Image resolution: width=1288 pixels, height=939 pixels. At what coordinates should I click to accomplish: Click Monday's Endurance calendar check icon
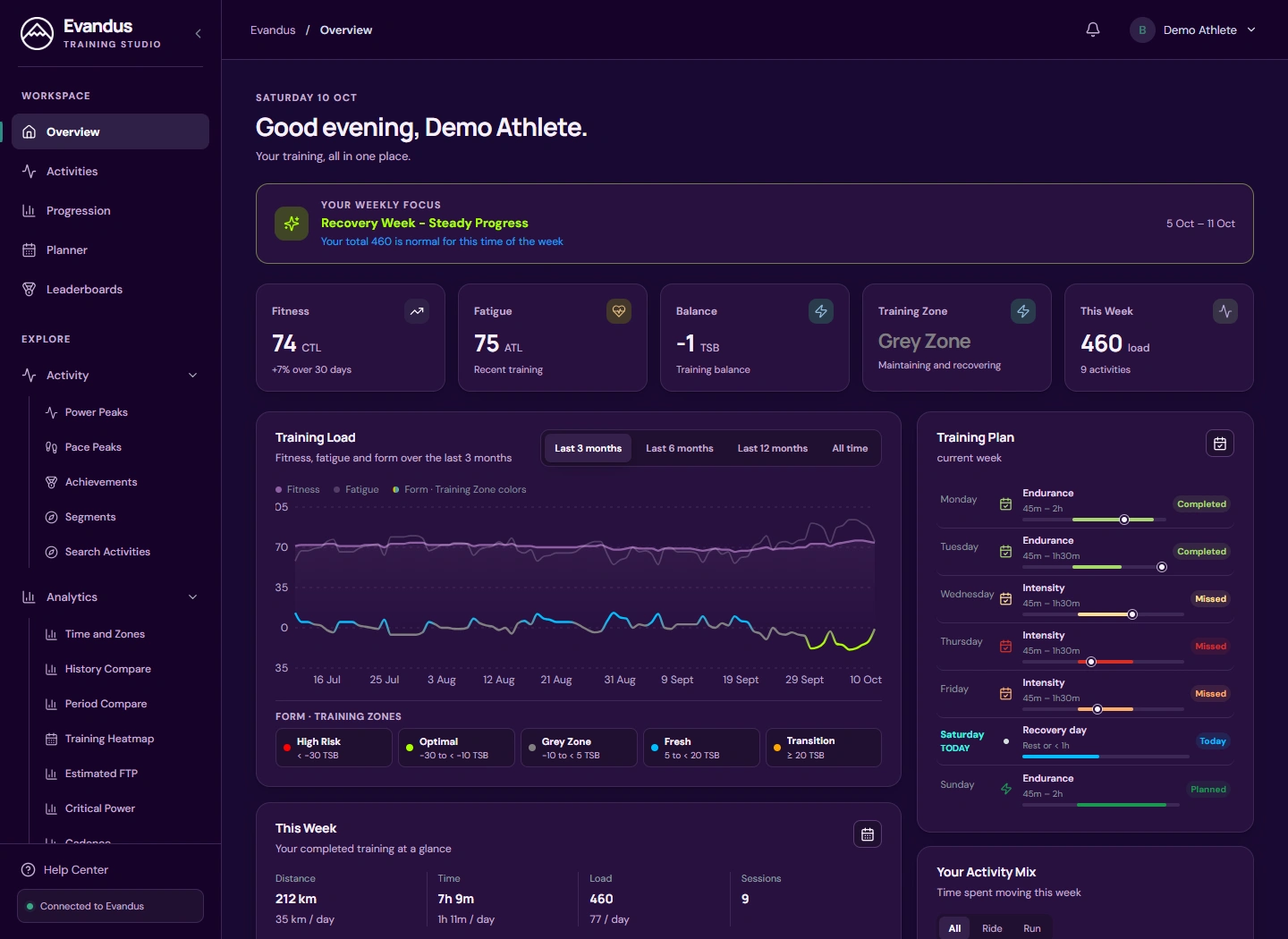point(1005,504)
